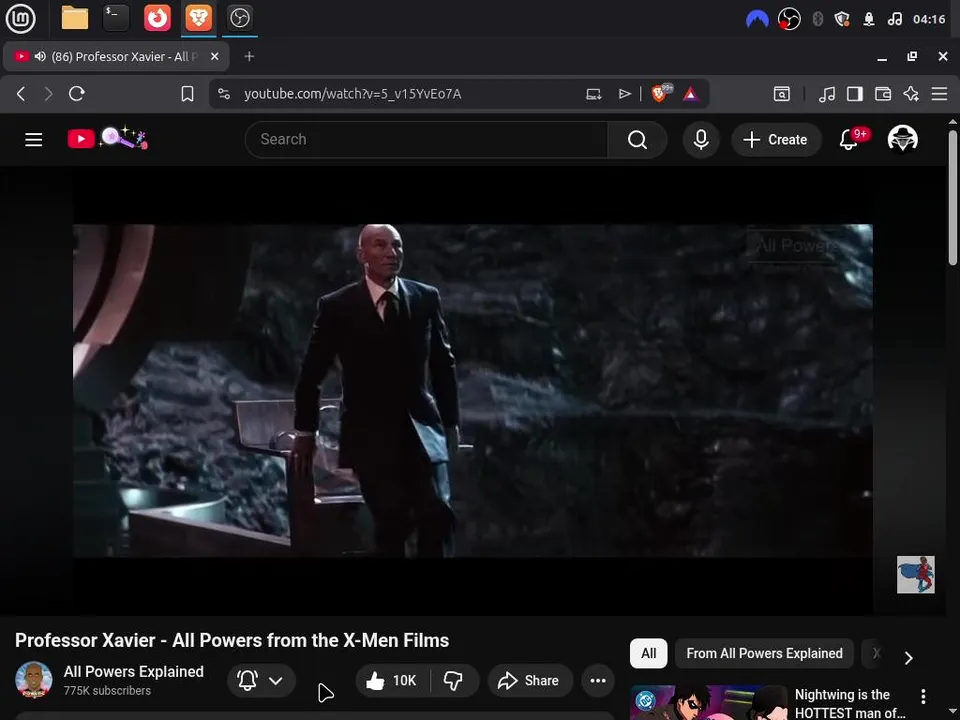
Task: Open the OBS recording tray indicator
Action: coord(789,19)
